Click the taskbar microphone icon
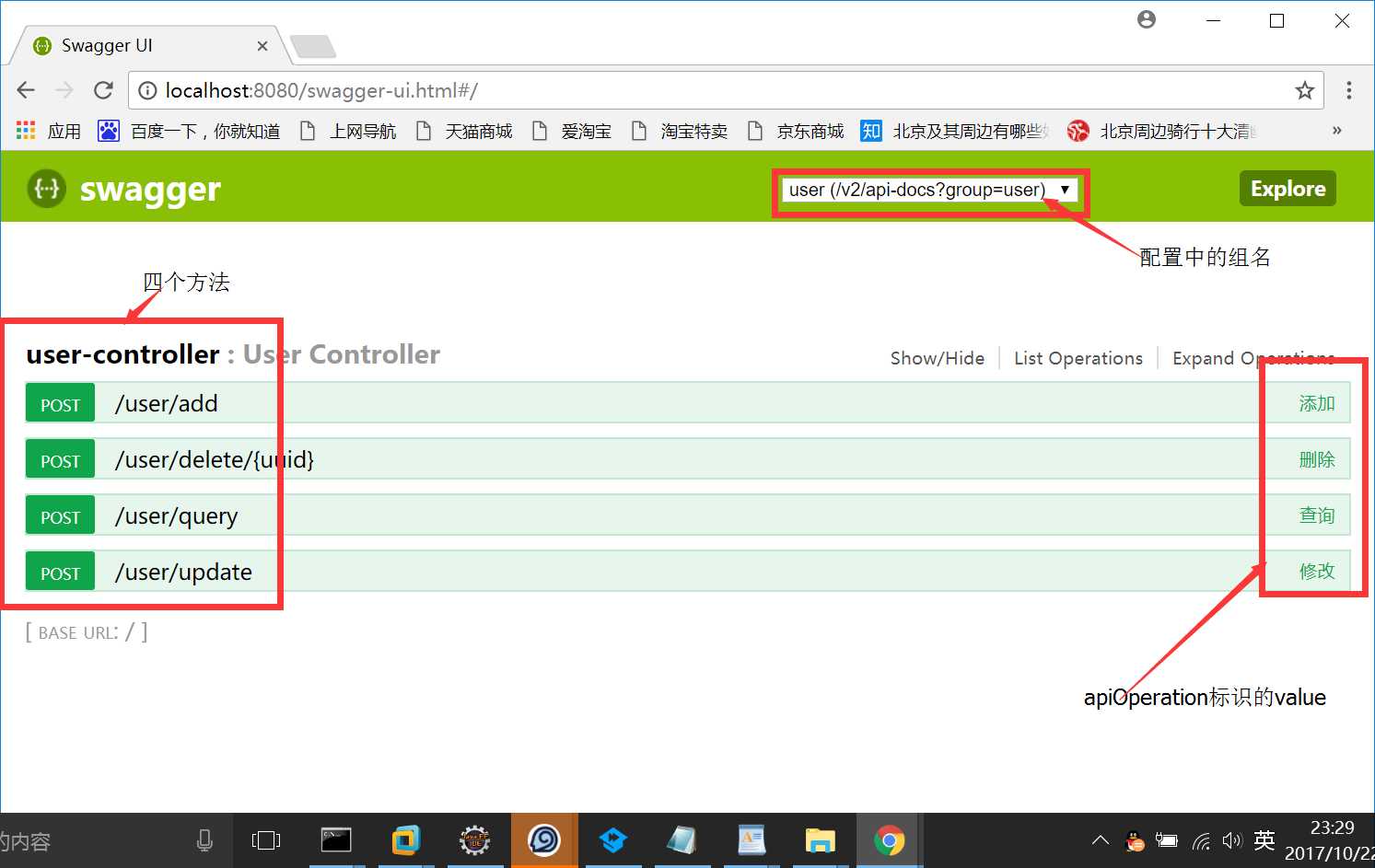 [205, 840]
